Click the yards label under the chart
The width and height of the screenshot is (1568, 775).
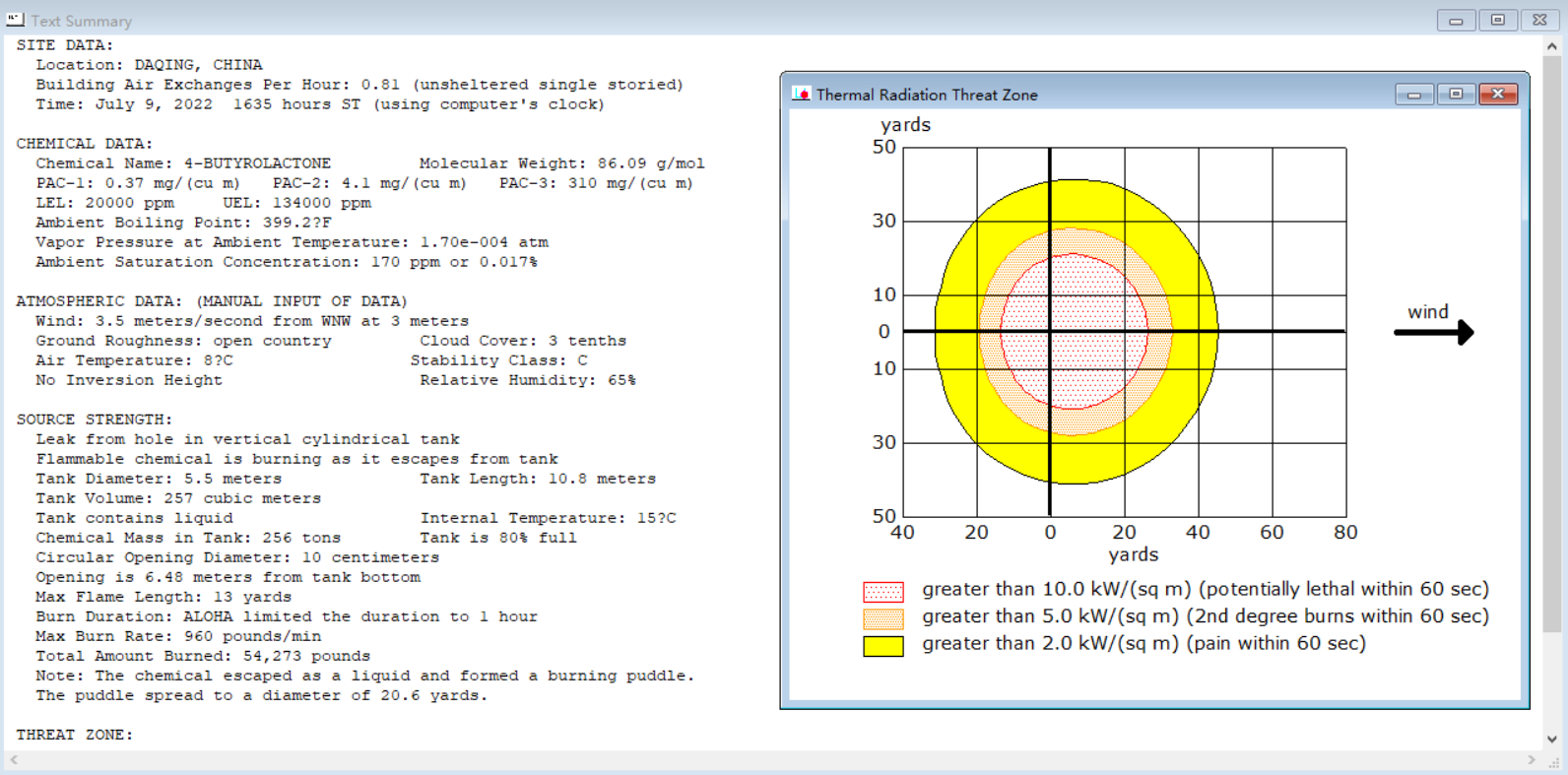[1134, 554]
